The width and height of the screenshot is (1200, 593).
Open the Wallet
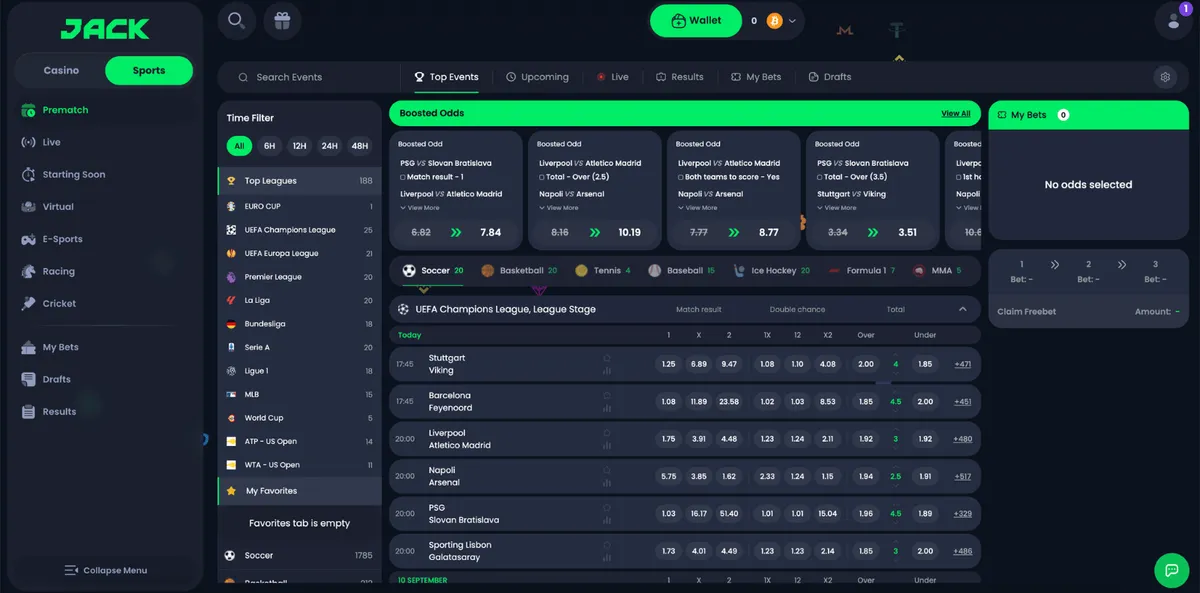[x=697, y=20]
